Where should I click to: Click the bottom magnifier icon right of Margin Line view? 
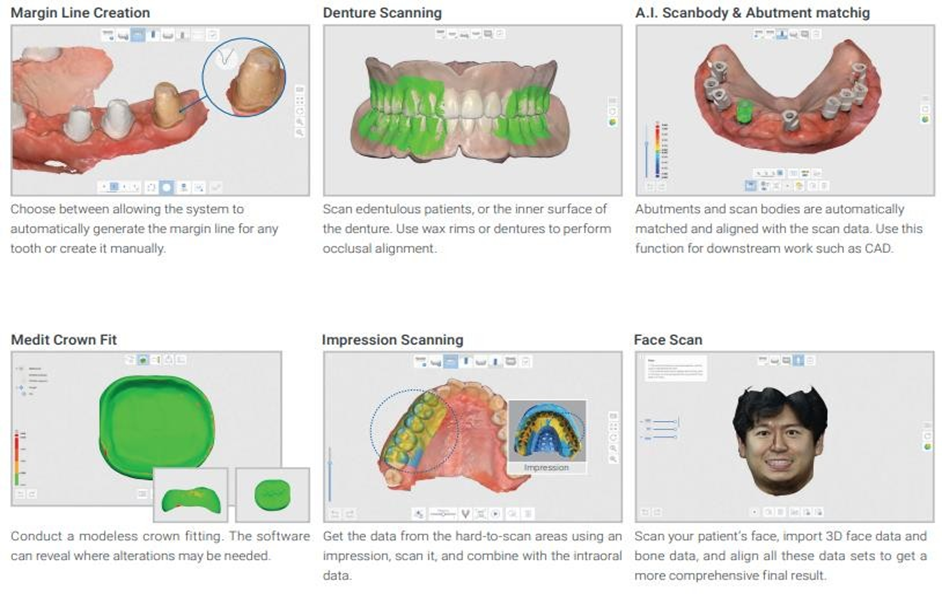pos(299,132)
